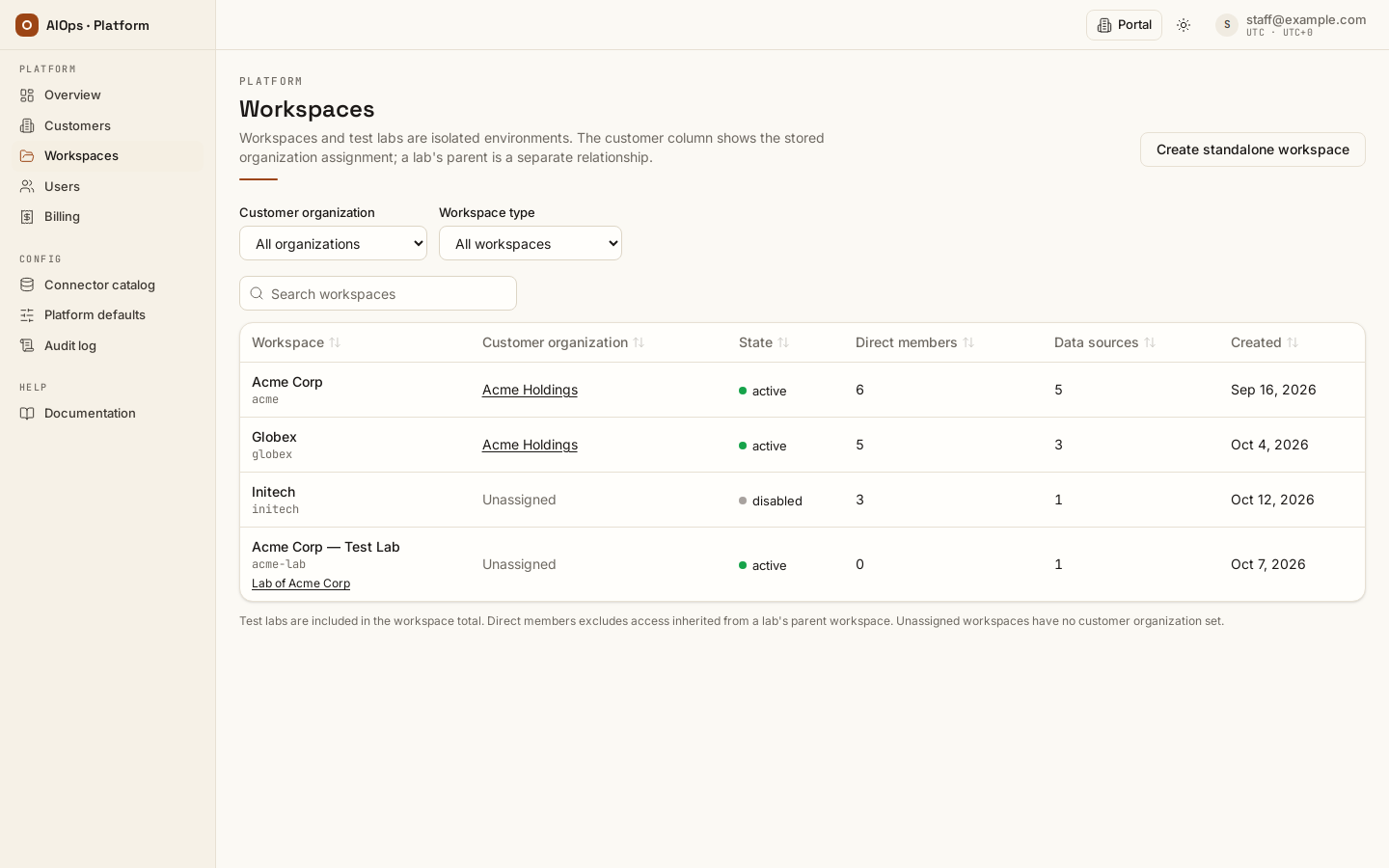Open the Users section
1389x868 pixels.
107,186
